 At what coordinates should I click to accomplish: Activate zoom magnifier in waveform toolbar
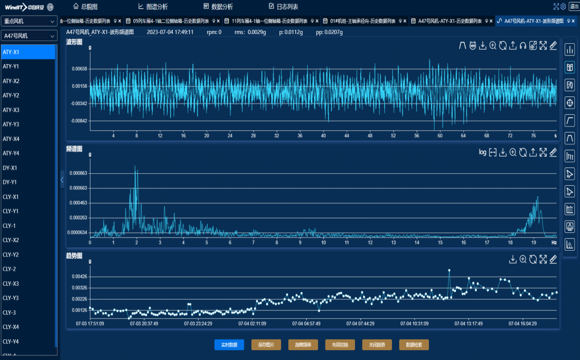pyautogui.click(x=493, y=46)
